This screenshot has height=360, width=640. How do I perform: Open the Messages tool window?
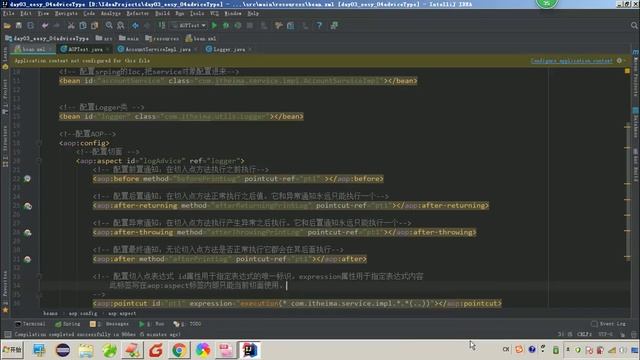point(109,324)
